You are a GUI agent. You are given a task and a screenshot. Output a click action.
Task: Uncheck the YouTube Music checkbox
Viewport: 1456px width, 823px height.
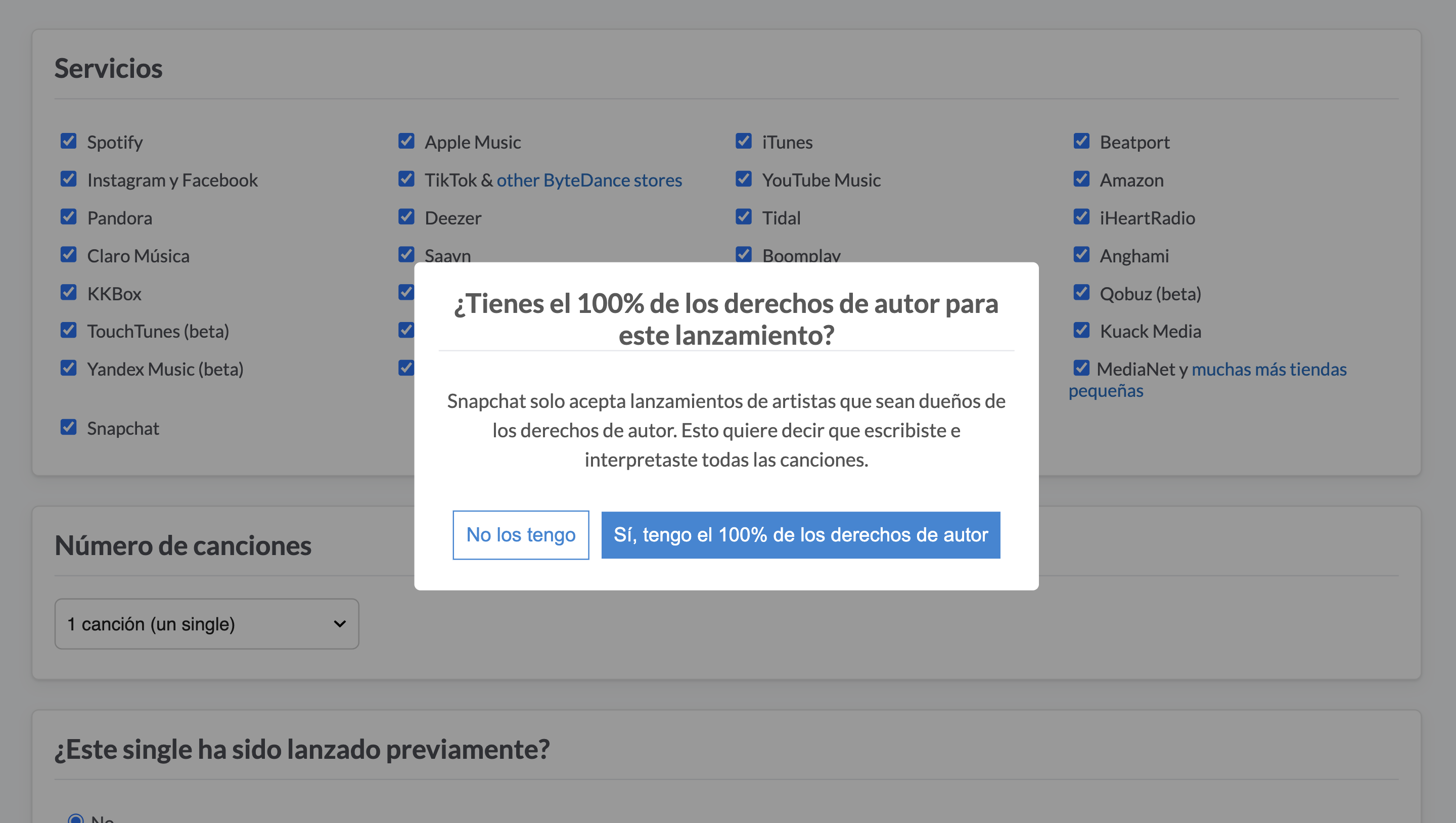point(743,178)
